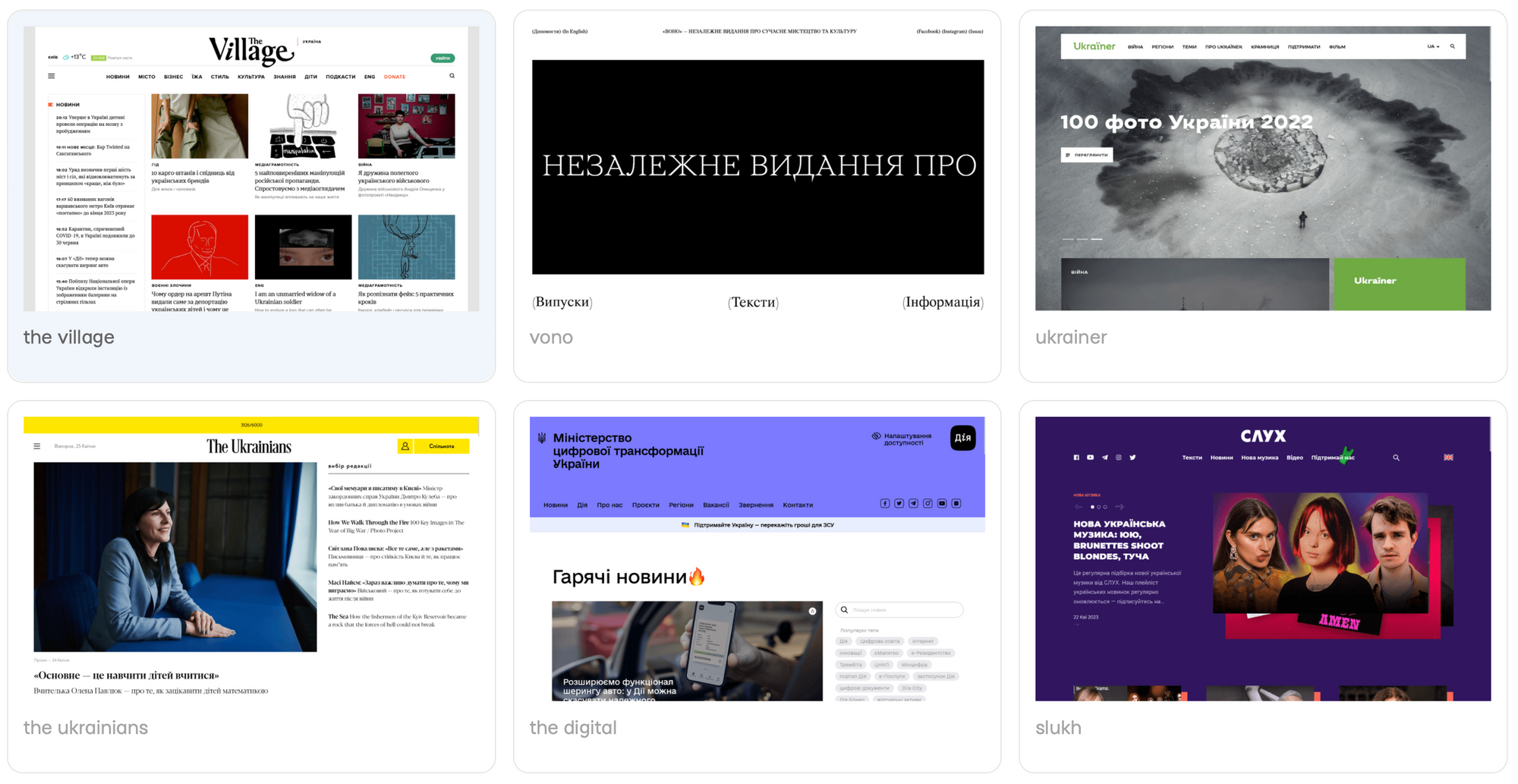Screen dimensions: 1518x784
Task: Open the Instagram icon on СЛУХ
Action: [1118, 458]
